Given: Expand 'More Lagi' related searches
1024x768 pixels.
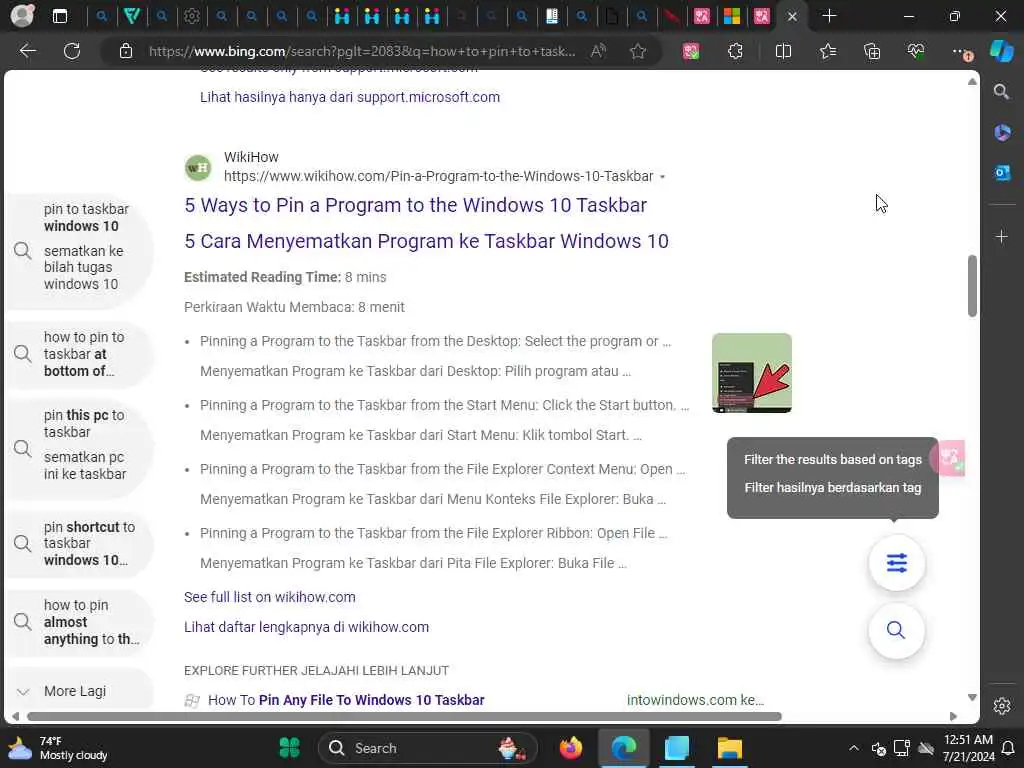Looking at the screenshot, I should (80, 691).
